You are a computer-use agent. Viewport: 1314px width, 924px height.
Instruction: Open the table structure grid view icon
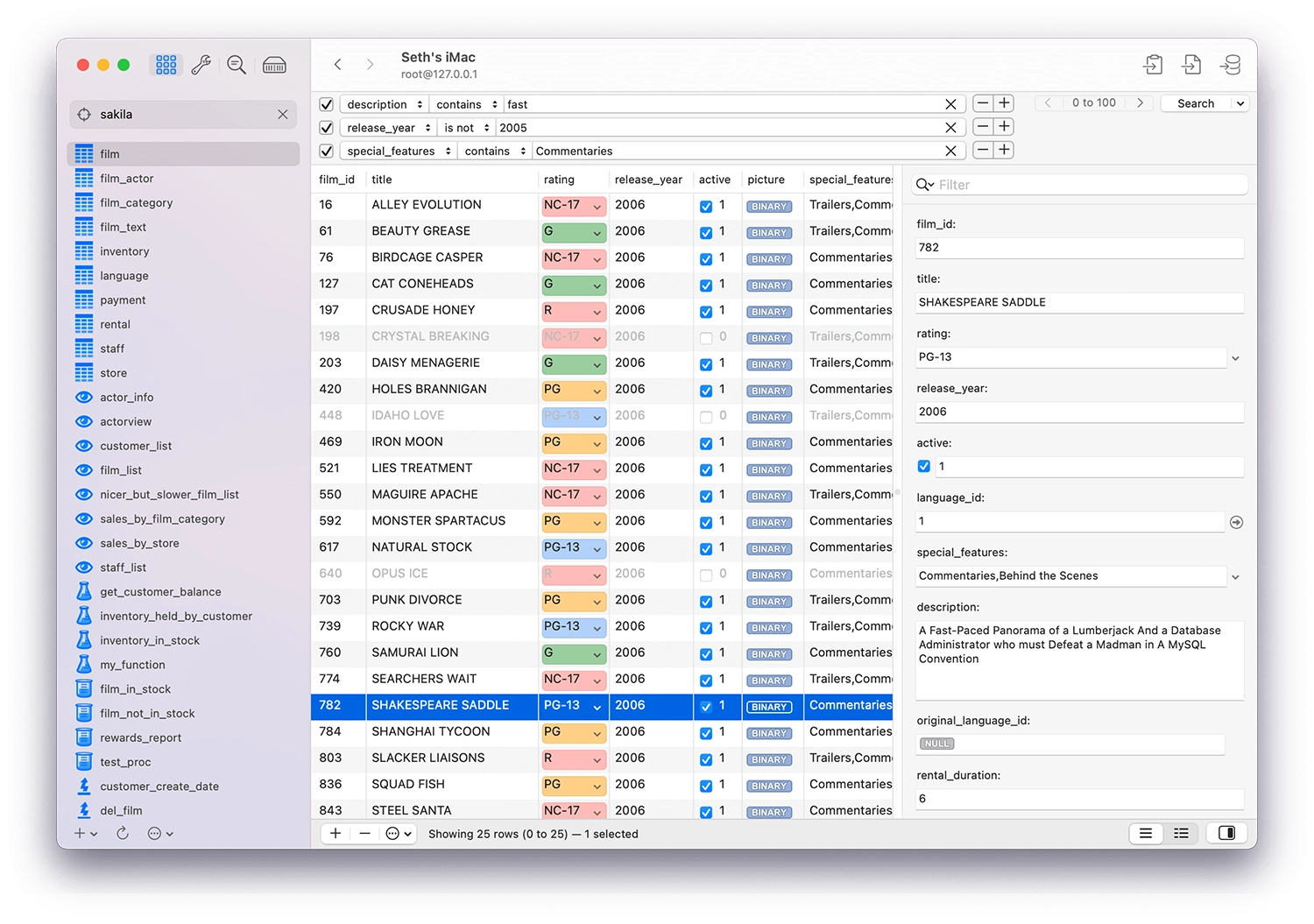(166, 64)
